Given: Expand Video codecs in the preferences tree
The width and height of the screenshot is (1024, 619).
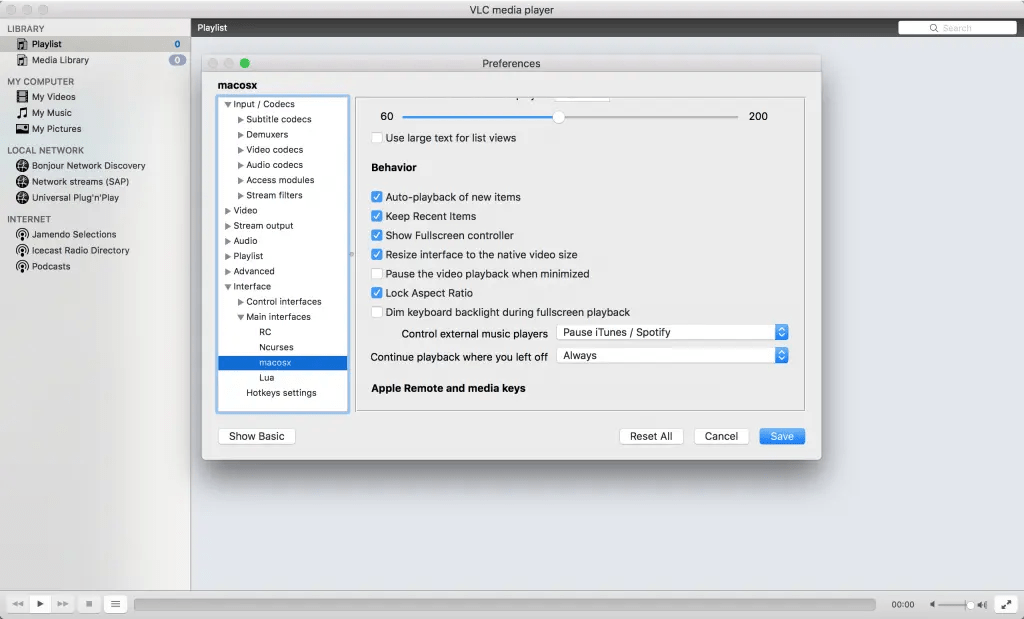Looking at the screenshot, I should click(x=240, y=149).
